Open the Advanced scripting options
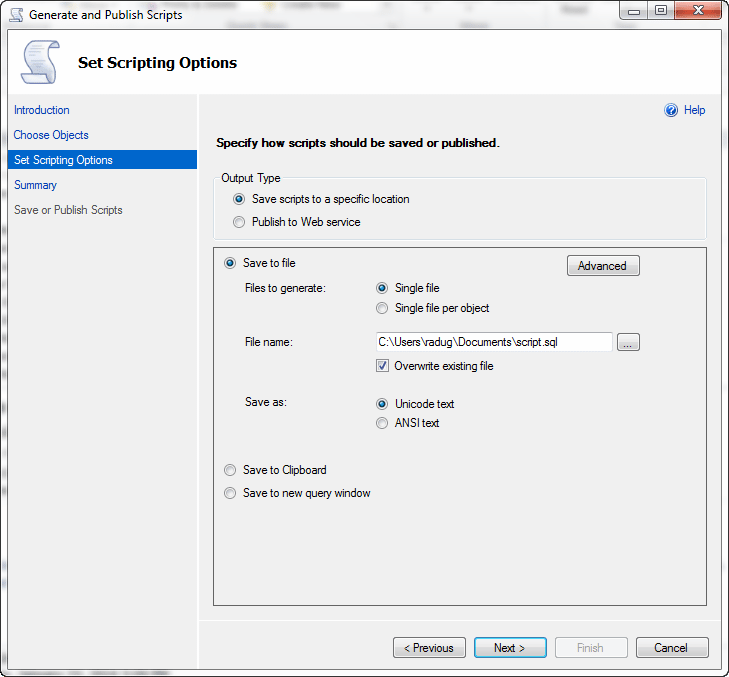 tap(603, 265)
